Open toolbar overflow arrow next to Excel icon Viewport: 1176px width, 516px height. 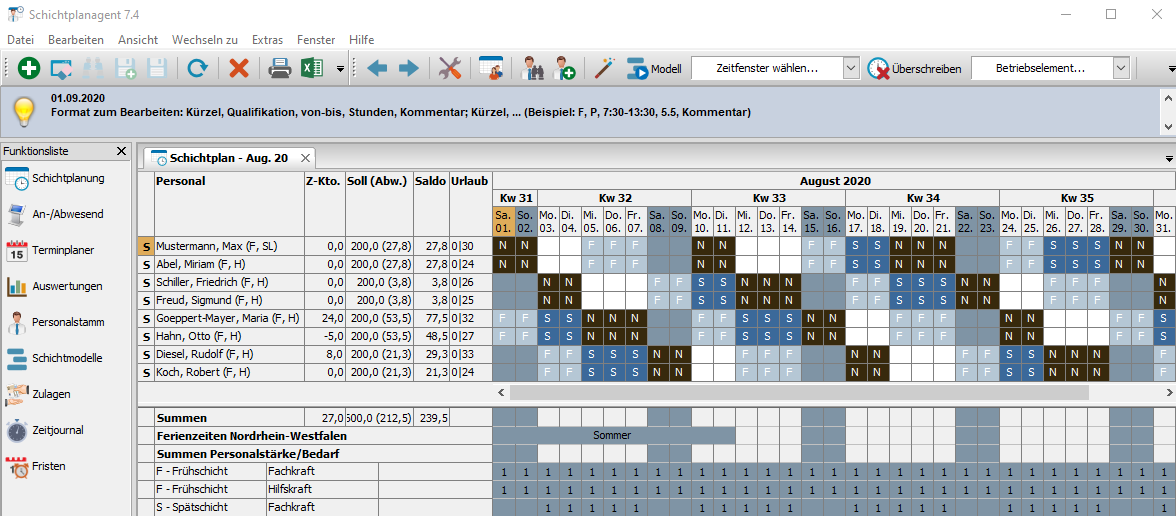[x=340, y=69]
